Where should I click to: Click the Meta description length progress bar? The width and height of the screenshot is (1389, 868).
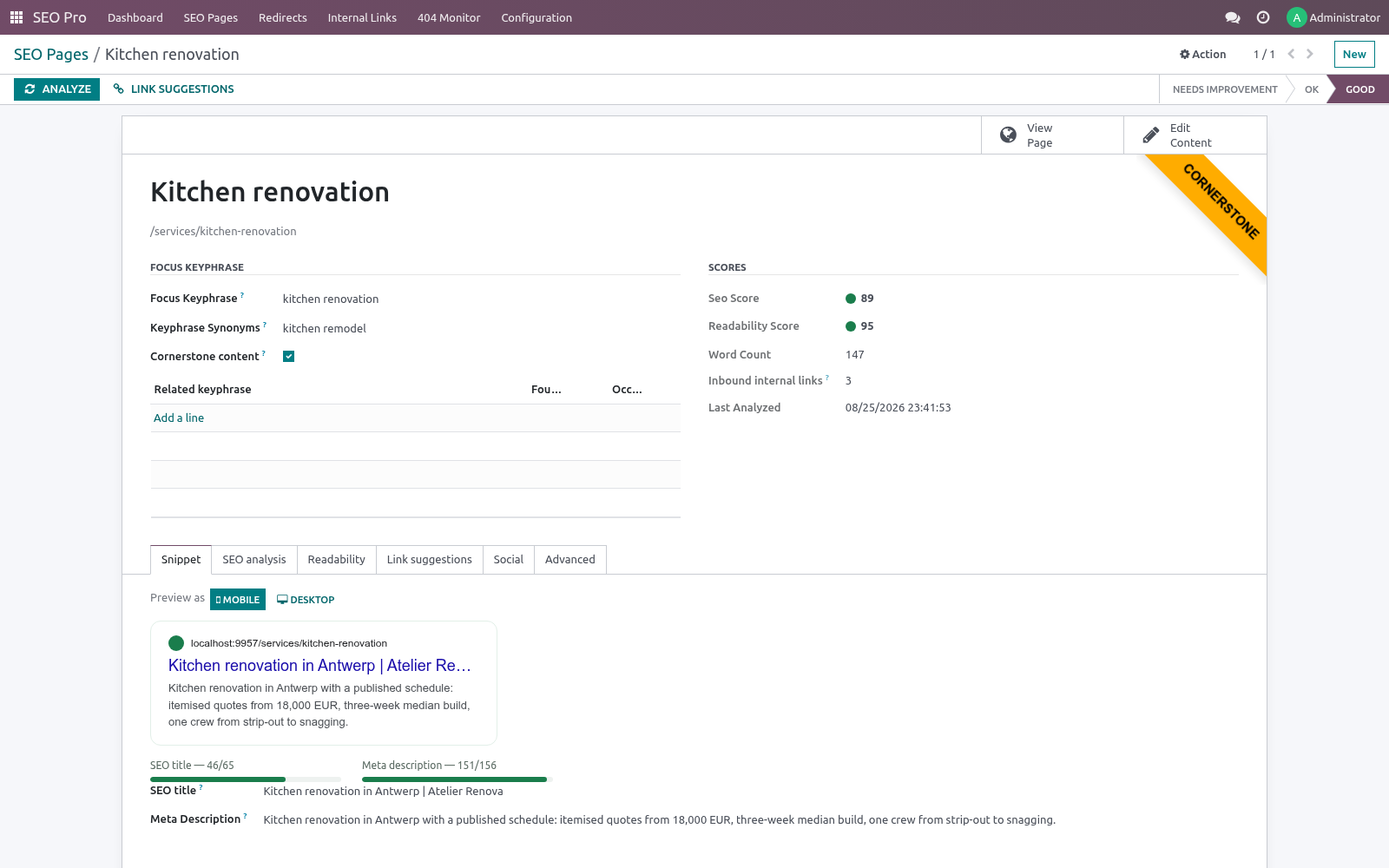tap(458, 779)
